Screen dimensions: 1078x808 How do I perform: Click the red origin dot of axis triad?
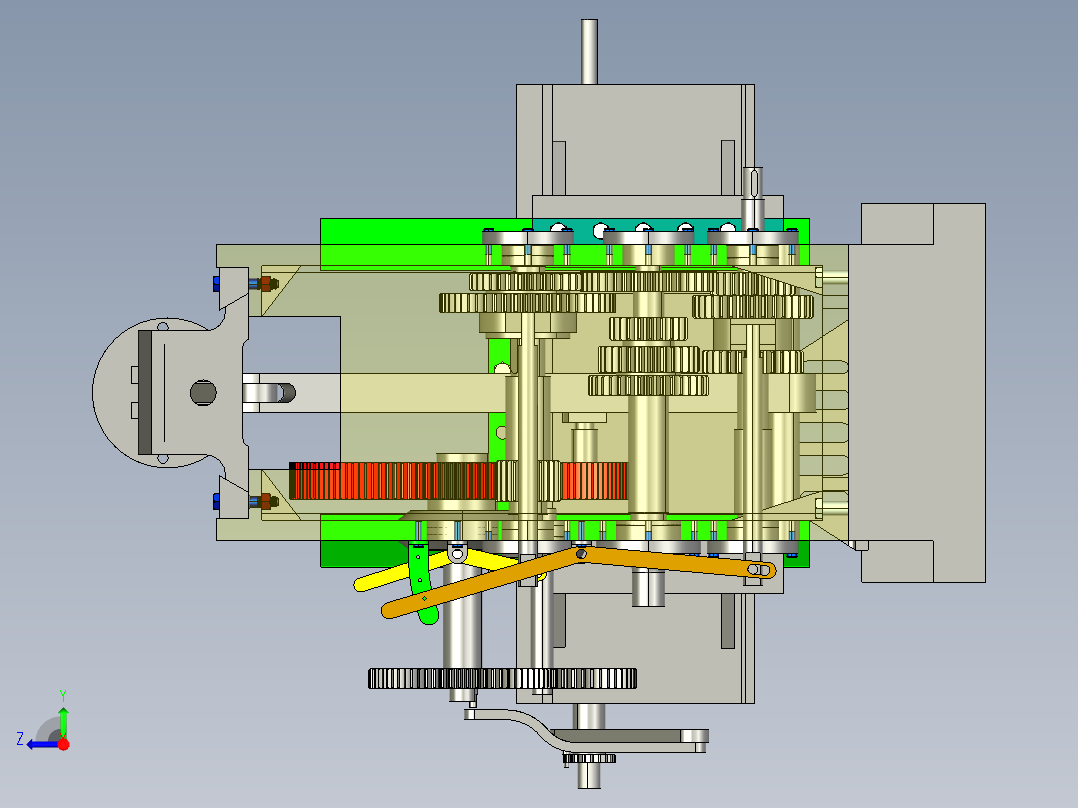(x=63, y=744)
